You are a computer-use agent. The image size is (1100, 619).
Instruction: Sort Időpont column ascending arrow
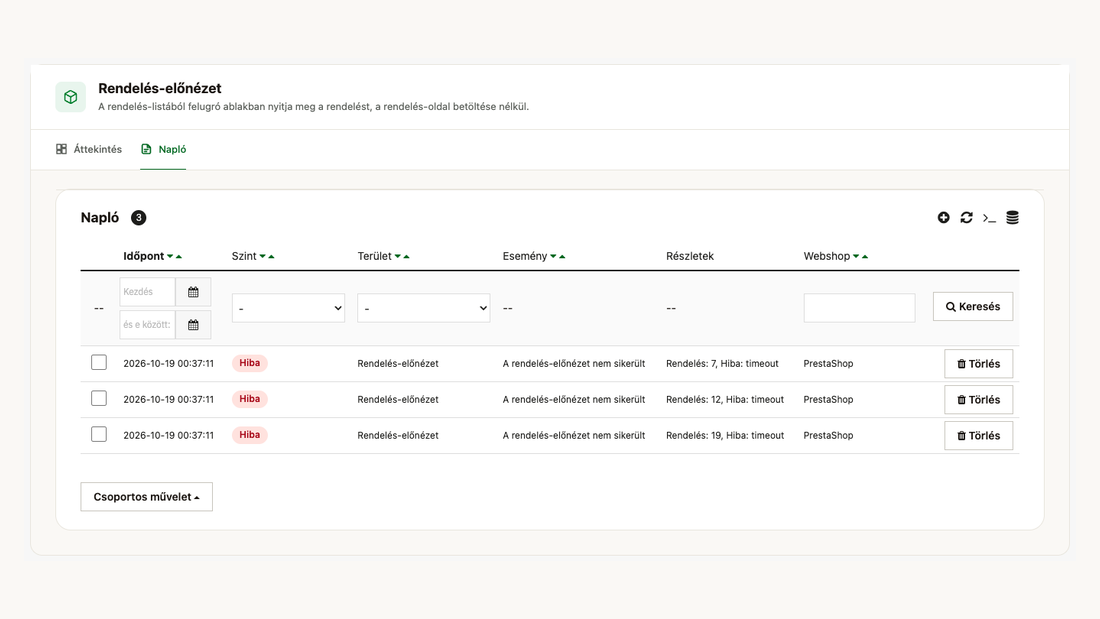tap(179, 257)
